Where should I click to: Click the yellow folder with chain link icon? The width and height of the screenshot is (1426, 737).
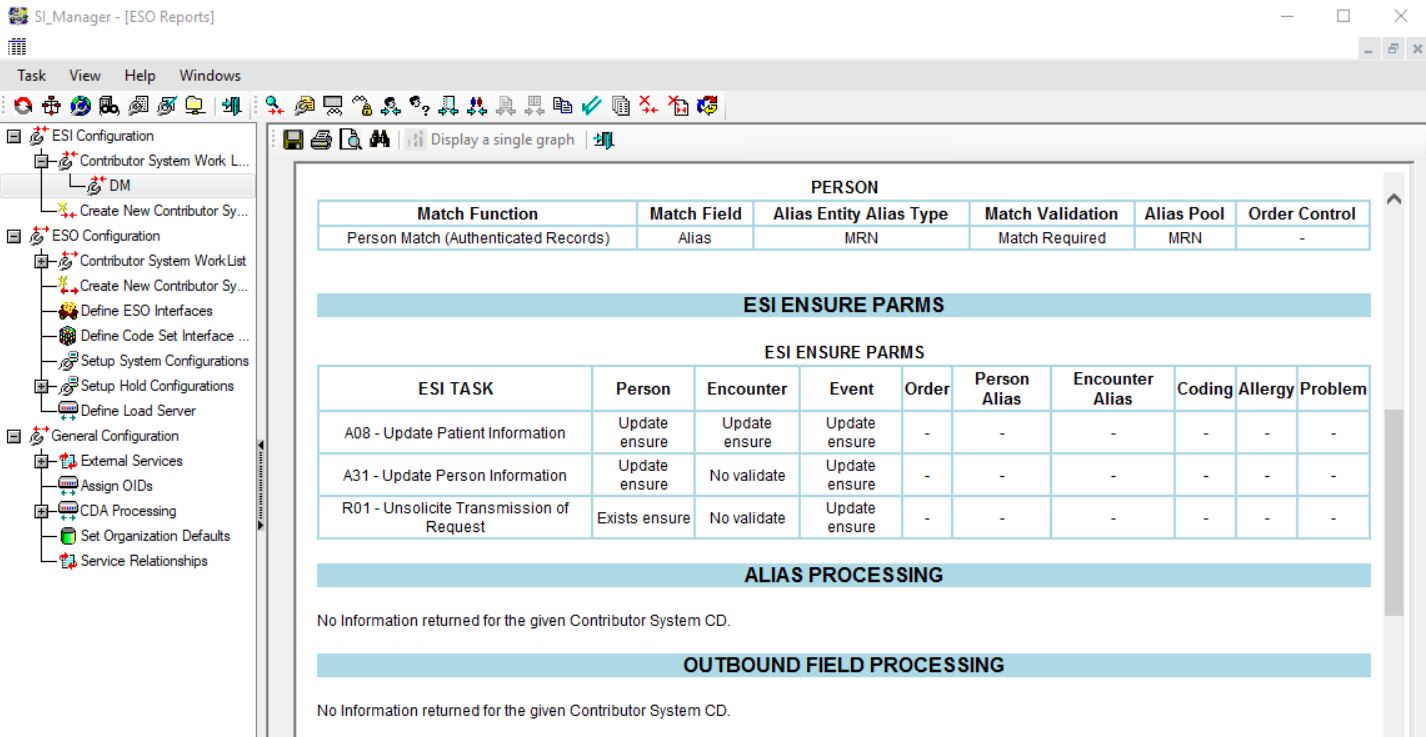click(x=304, y=105)
